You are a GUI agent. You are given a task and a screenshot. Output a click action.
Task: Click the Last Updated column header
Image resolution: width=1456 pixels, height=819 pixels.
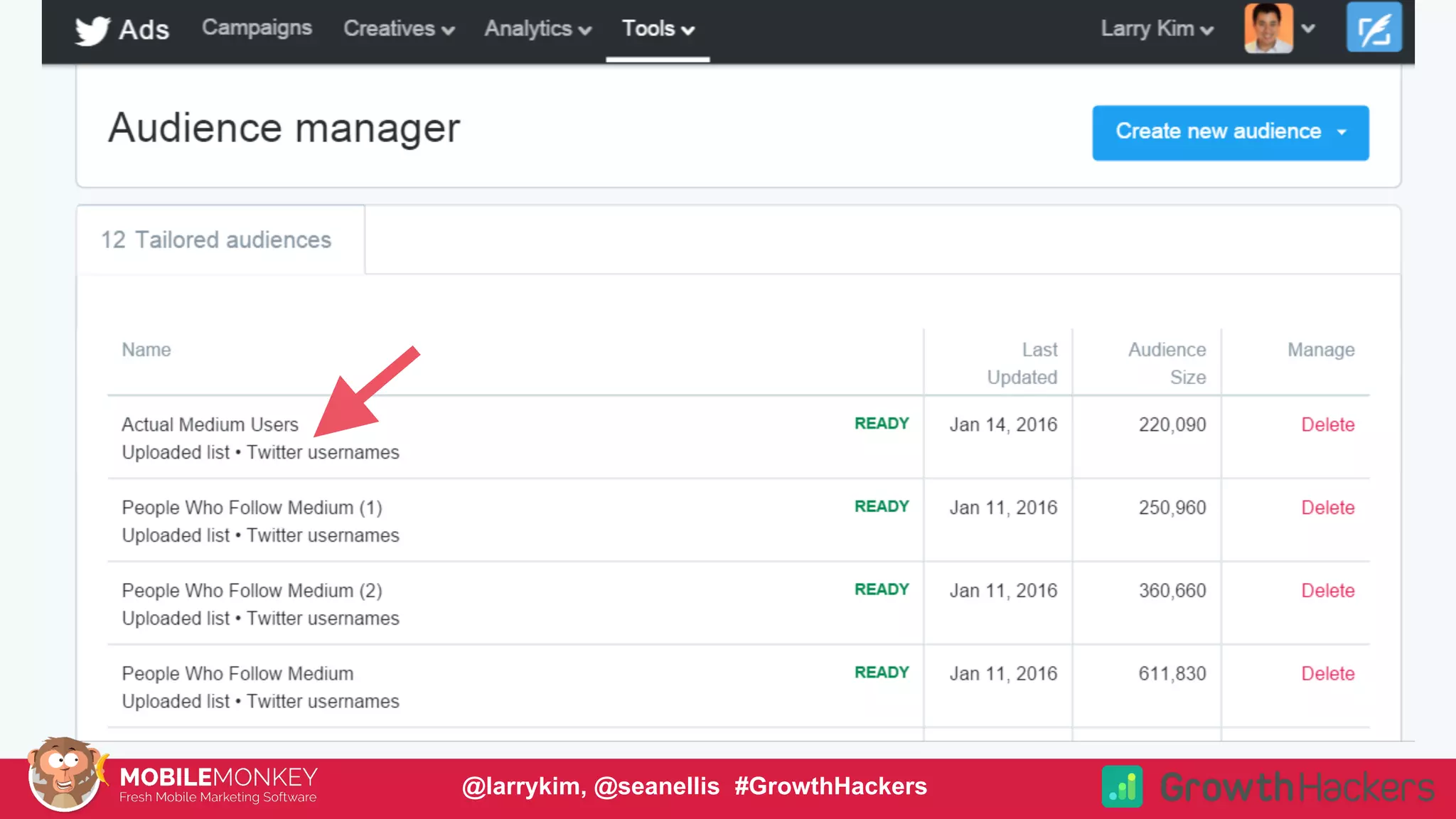1022,363
